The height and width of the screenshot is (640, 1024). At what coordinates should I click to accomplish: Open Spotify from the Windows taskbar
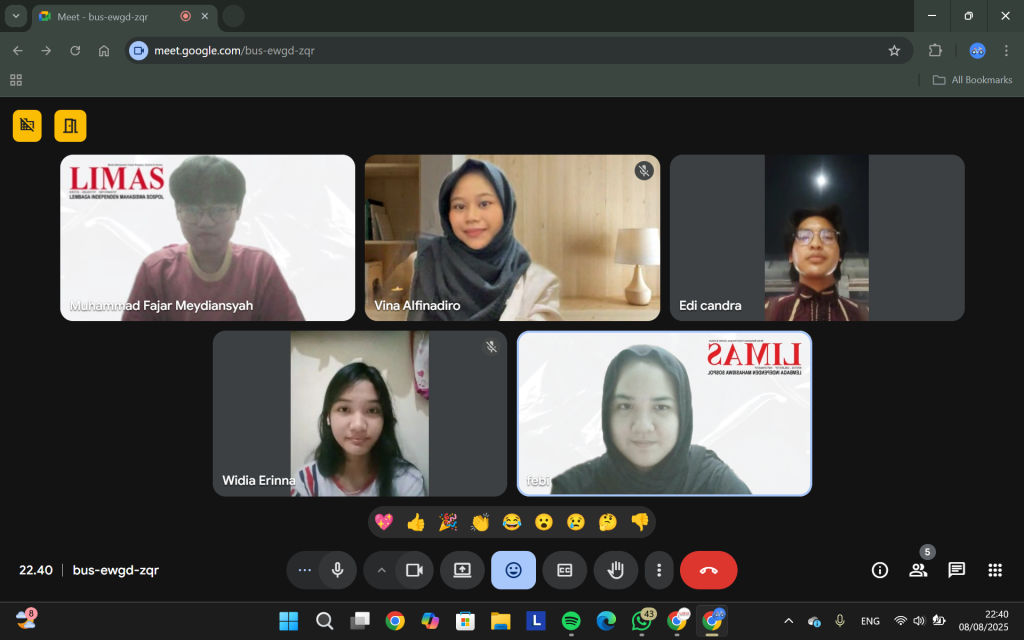[x=571, y=621]
